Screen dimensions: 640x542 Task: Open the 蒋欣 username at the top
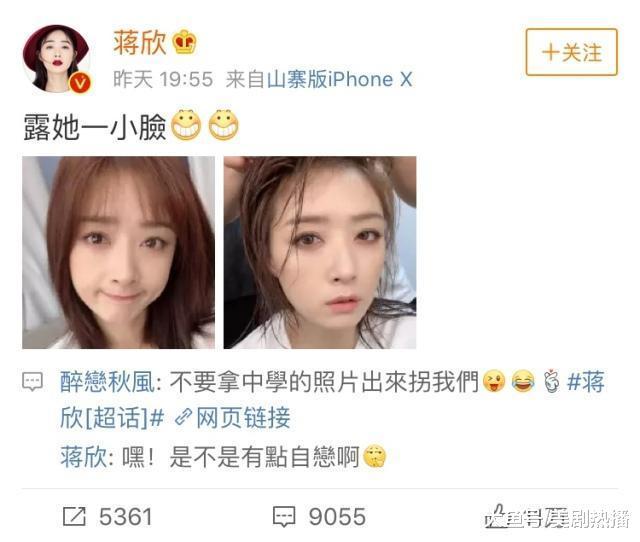[x=140, y=42]
